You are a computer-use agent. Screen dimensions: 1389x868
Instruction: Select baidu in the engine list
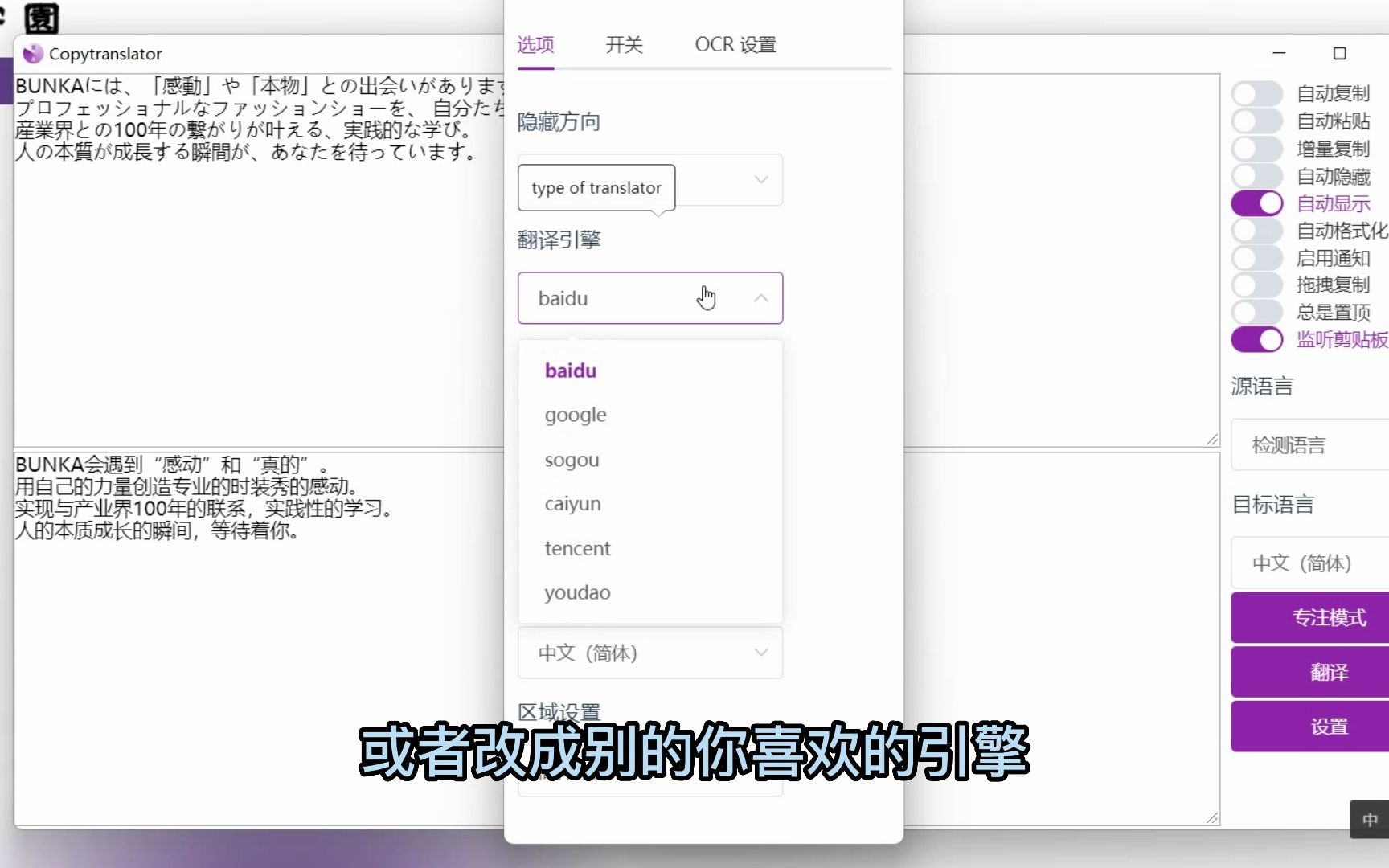[650, 371]
